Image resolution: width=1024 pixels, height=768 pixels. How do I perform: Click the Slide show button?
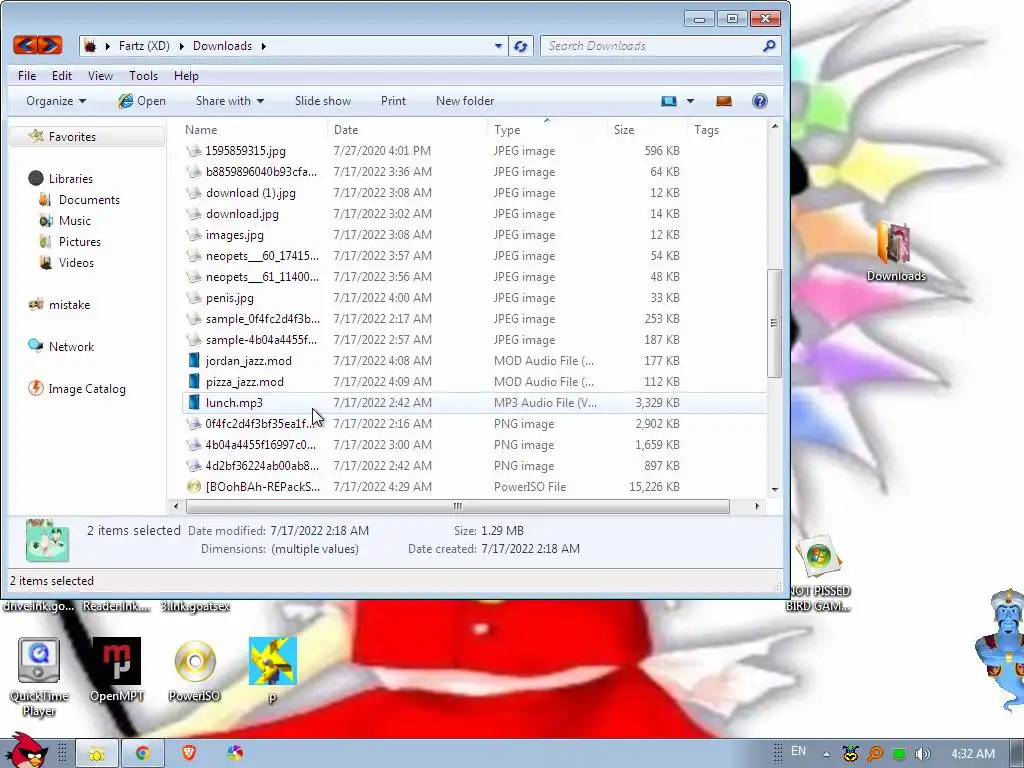(323, 101)
